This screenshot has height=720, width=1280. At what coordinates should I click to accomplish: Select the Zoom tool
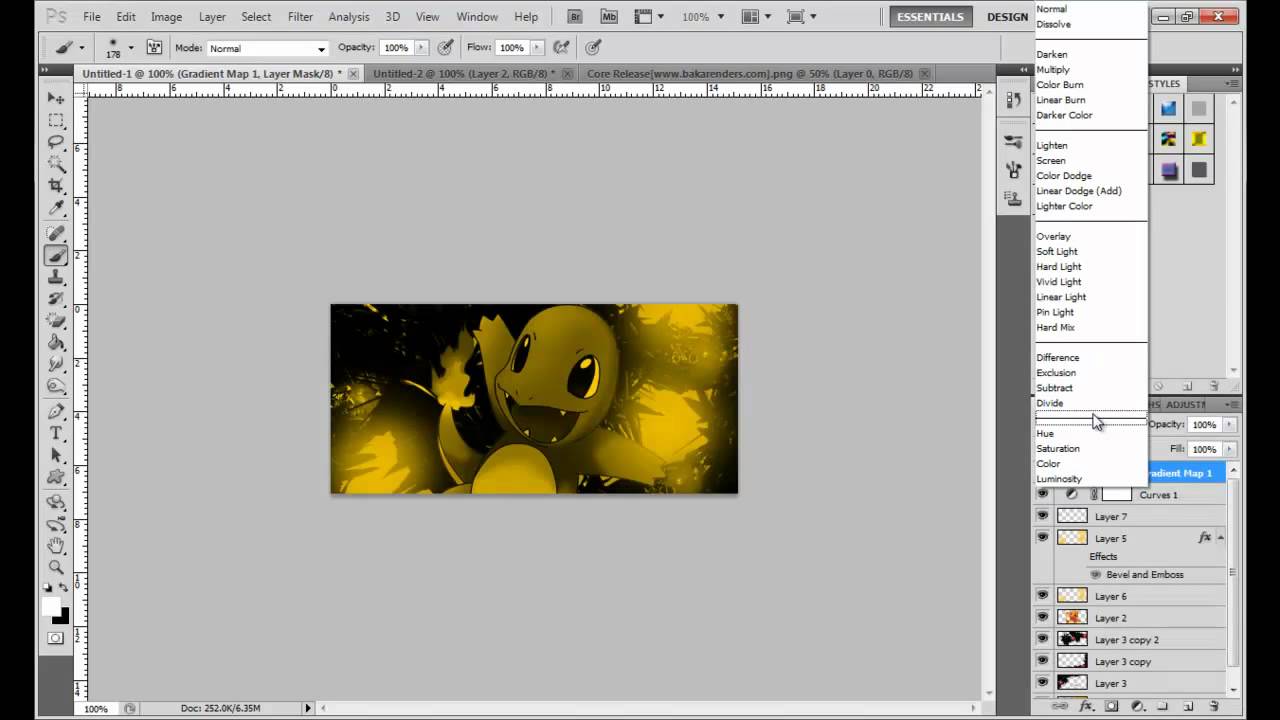[x=56, y=567]
